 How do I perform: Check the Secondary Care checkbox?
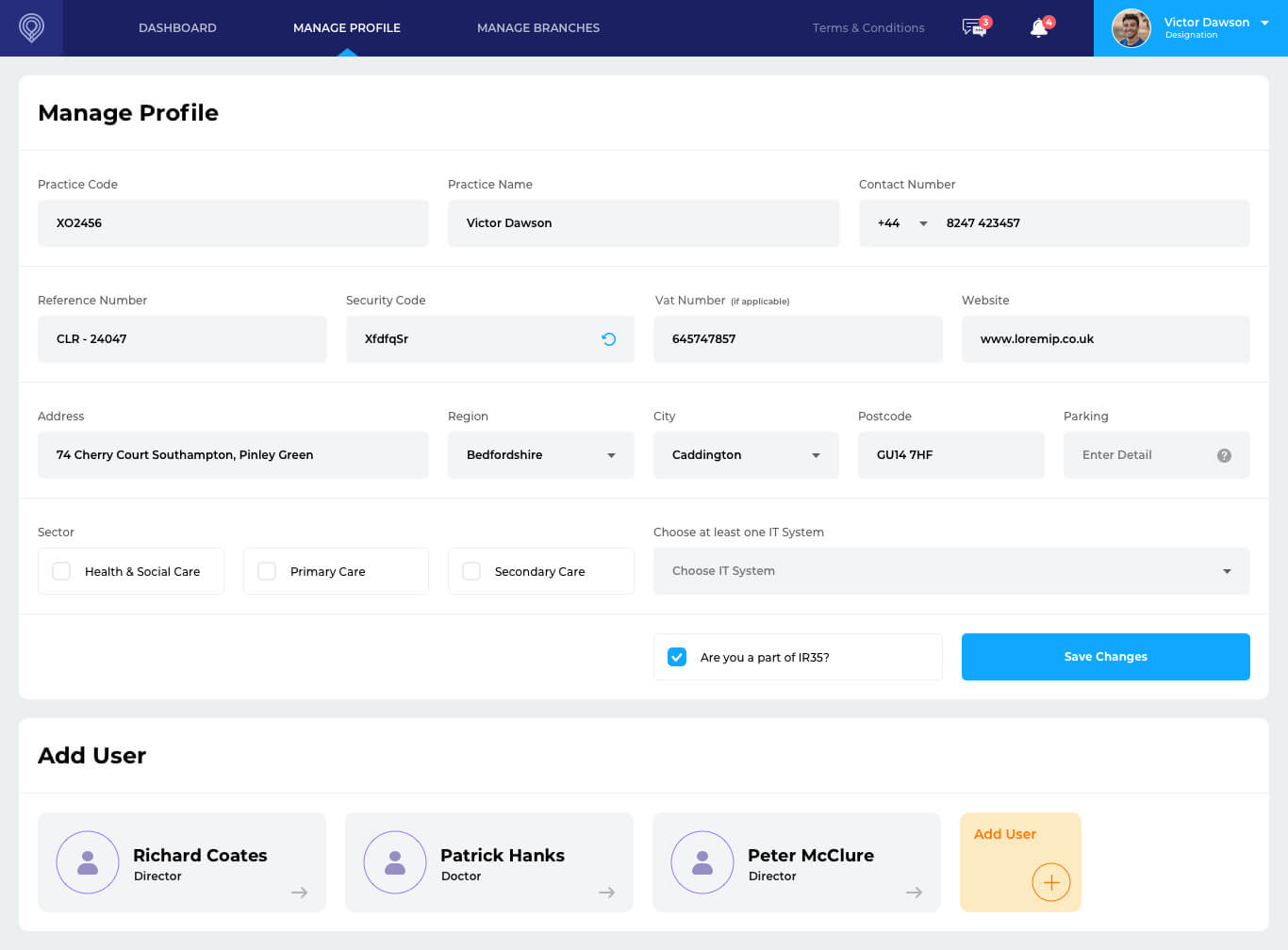pos(471,571)
